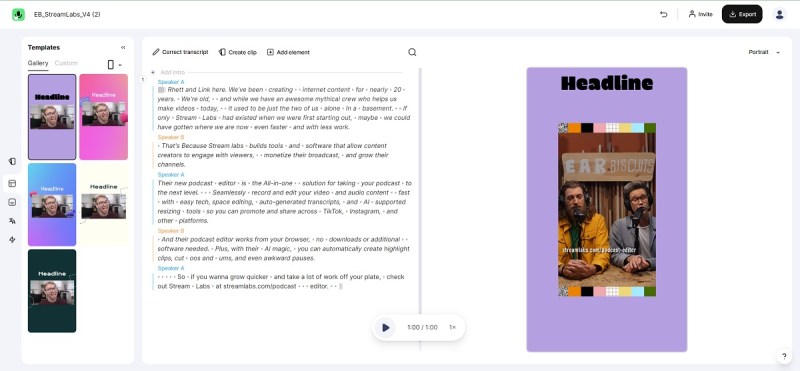
Task: Click the Invite button
Action: point(700,14)
